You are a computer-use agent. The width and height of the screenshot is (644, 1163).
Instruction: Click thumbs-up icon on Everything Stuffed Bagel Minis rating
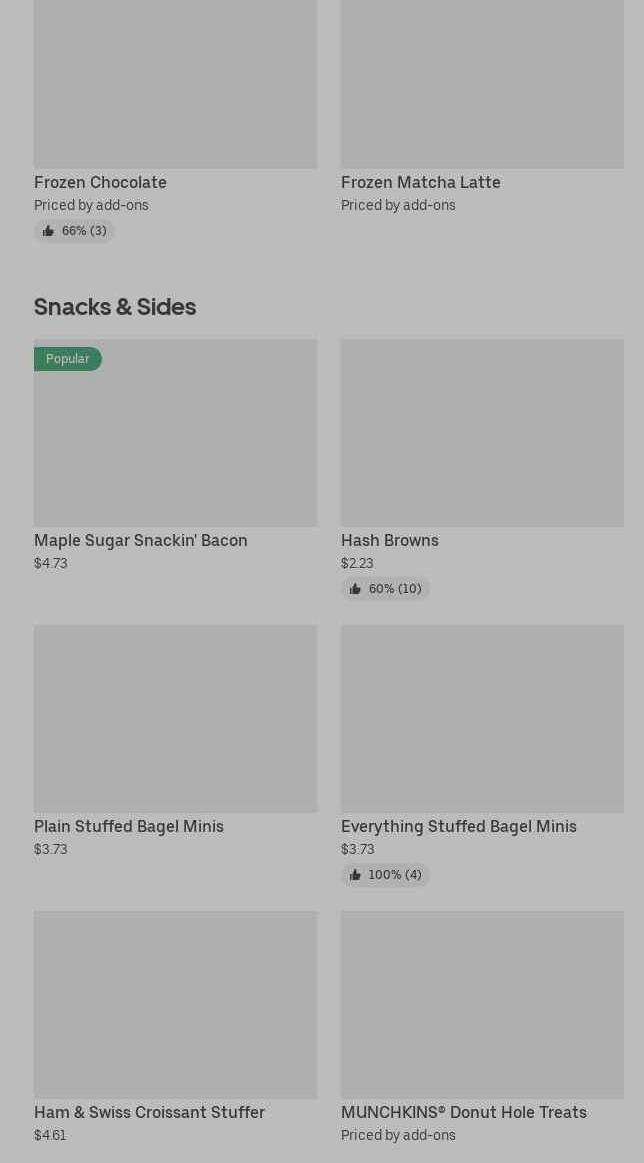coord(355,875)
